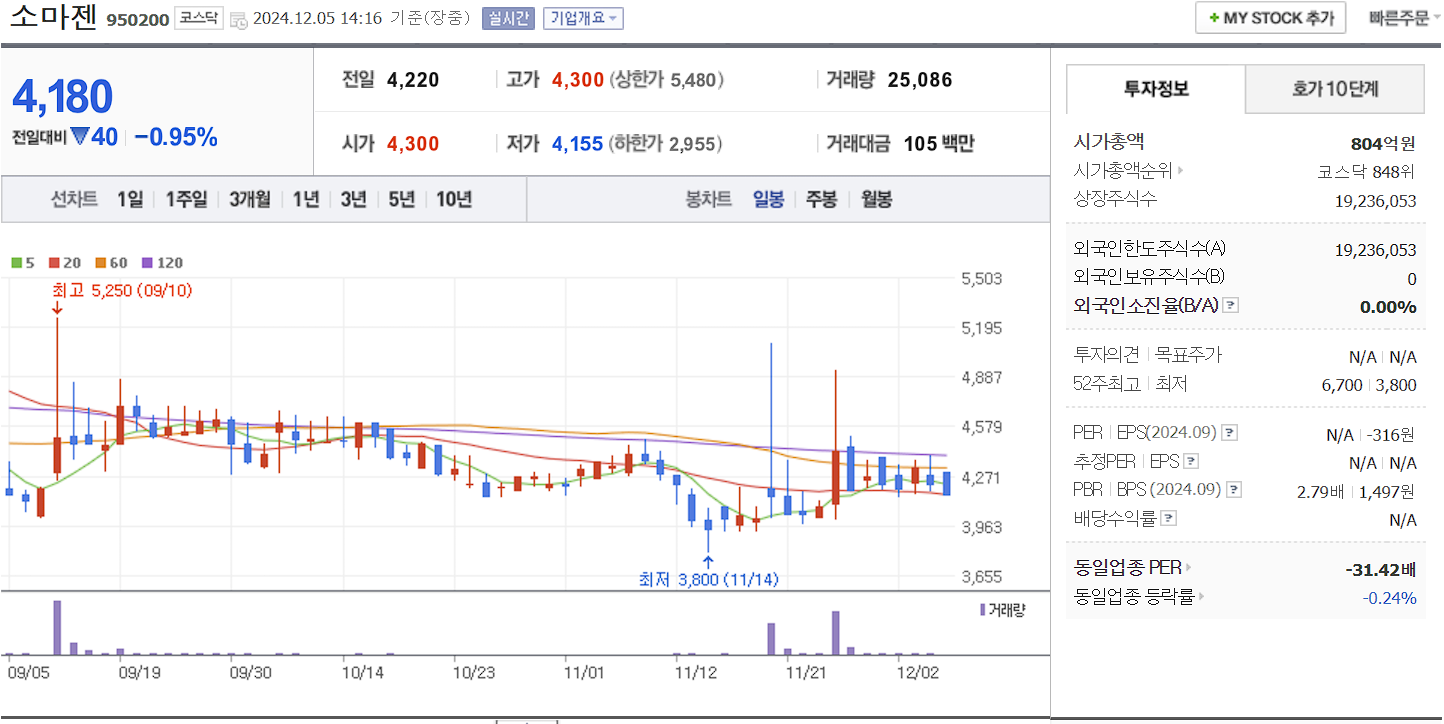This screenshot has width=1444, height=724.
Task: Switch to the 호가 10단계 tab
Action: pyautogui.click(x=1334, y=88)
